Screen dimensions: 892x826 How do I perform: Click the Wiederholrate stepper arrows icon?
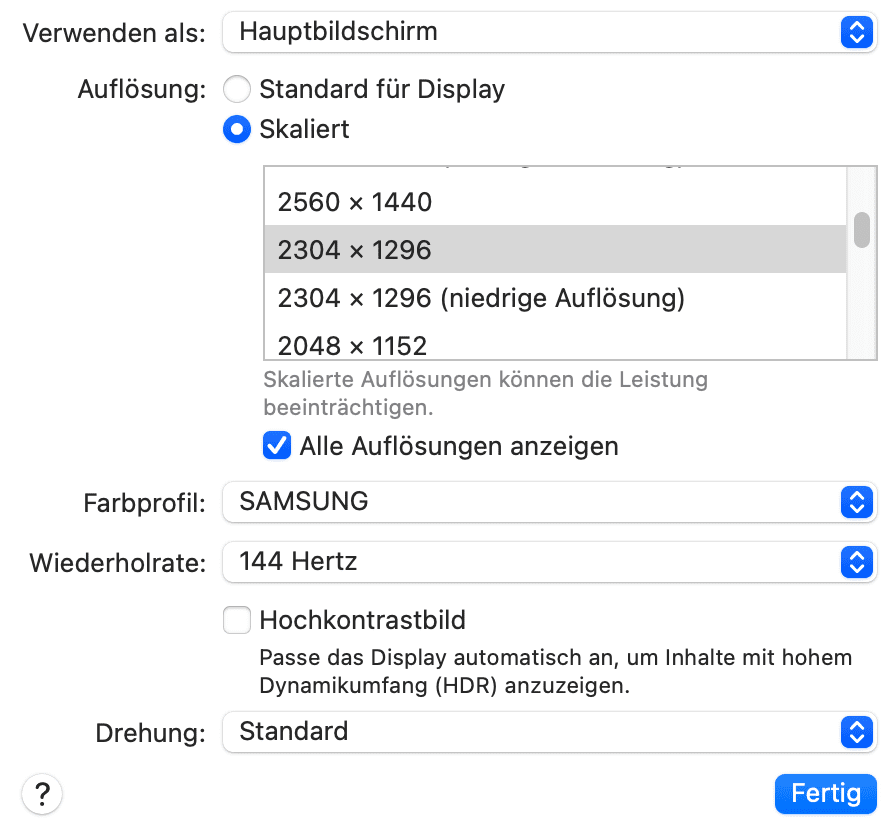(855, 562)
